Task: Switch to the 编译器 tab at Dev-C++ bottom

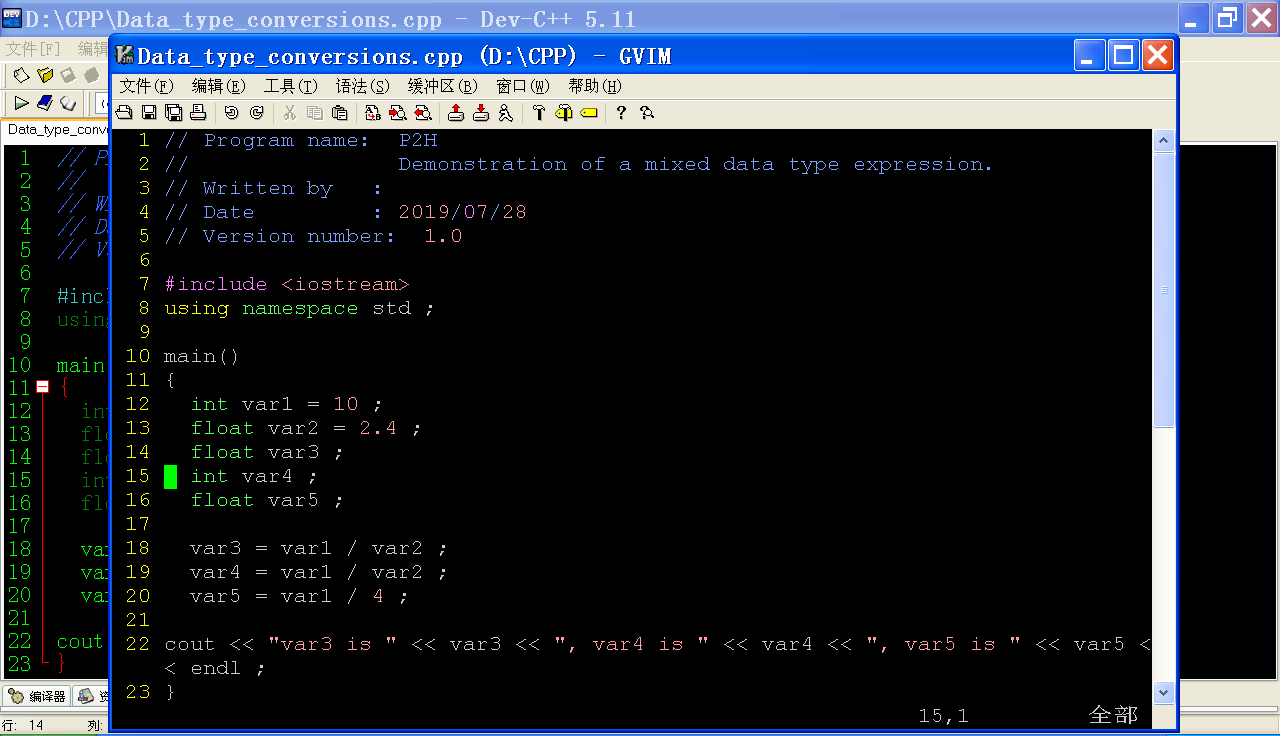Action: click(37, 696)
